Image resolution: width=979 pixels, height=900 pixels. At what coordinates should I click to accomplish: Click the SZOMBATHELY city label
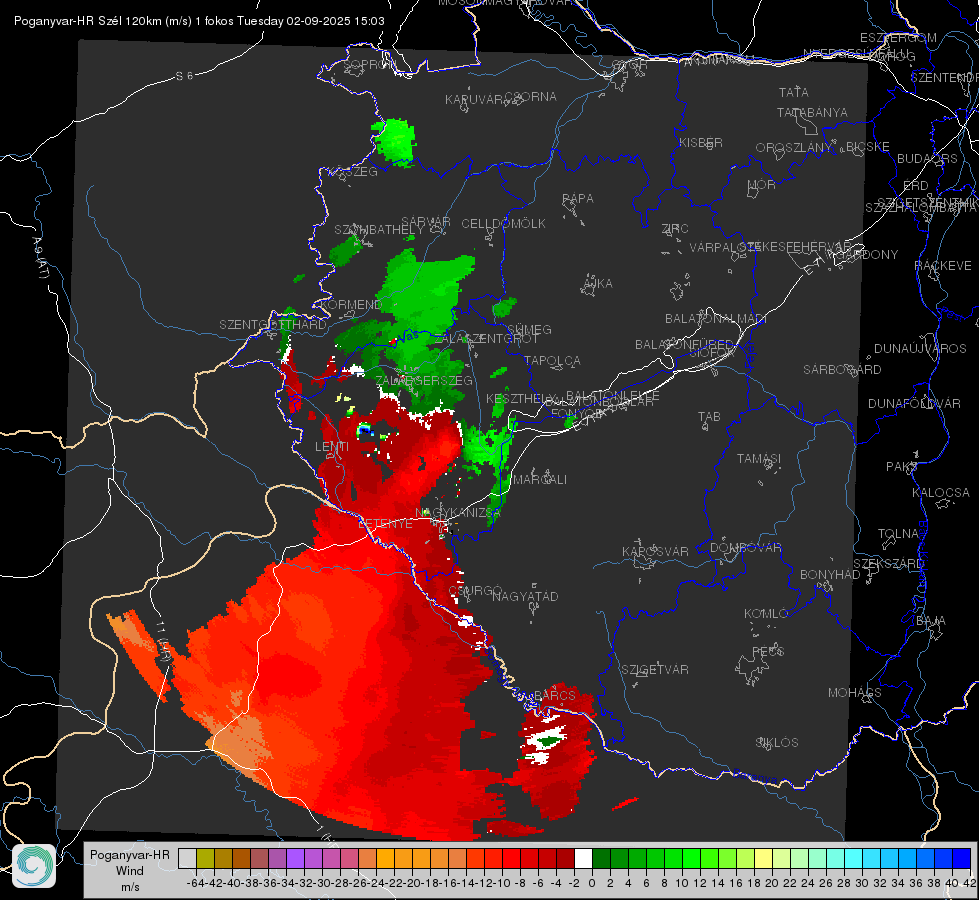pos(379,230)
